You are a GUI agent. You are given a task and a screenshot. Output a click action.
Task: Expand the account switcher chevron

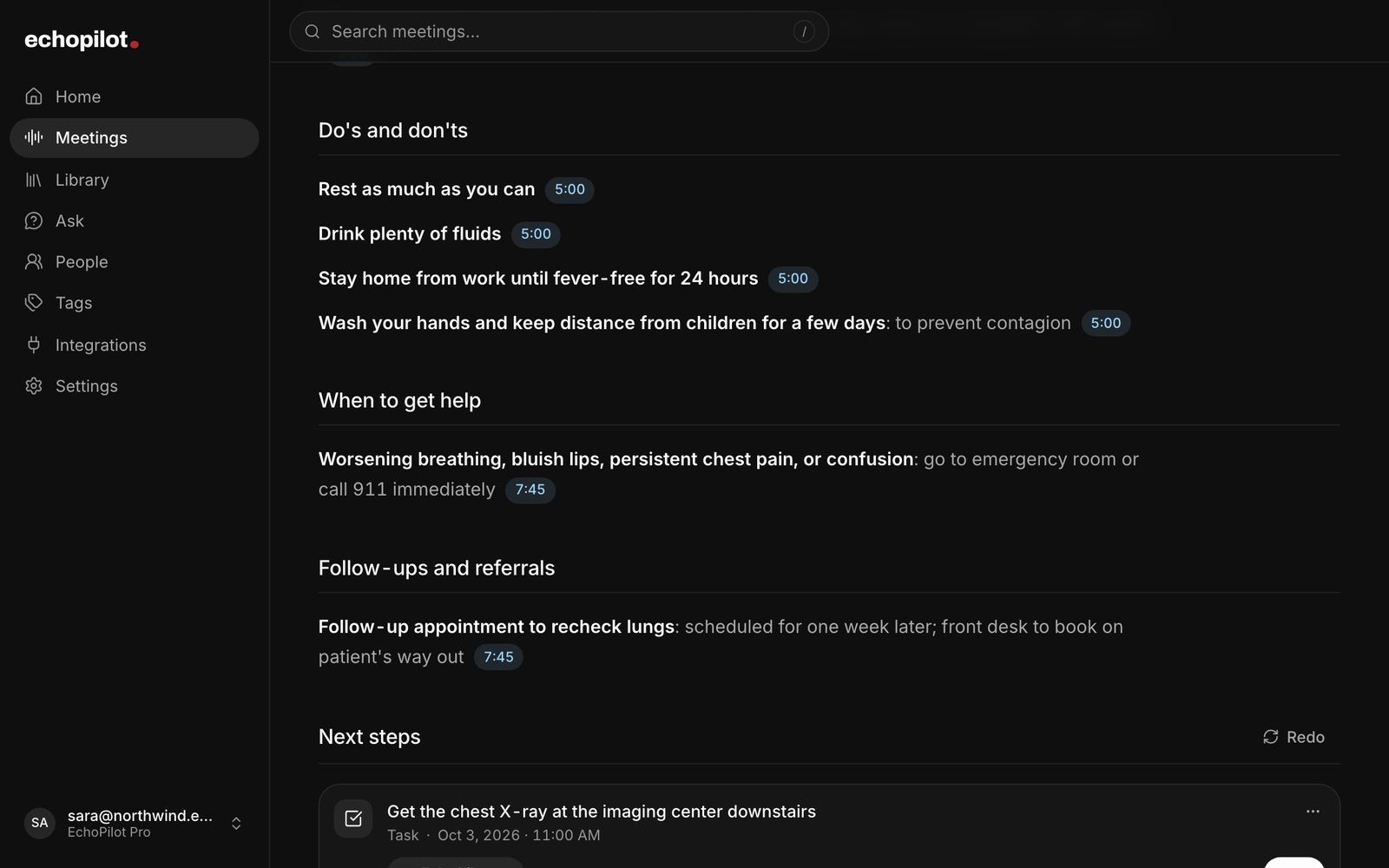tap(236, 823)
